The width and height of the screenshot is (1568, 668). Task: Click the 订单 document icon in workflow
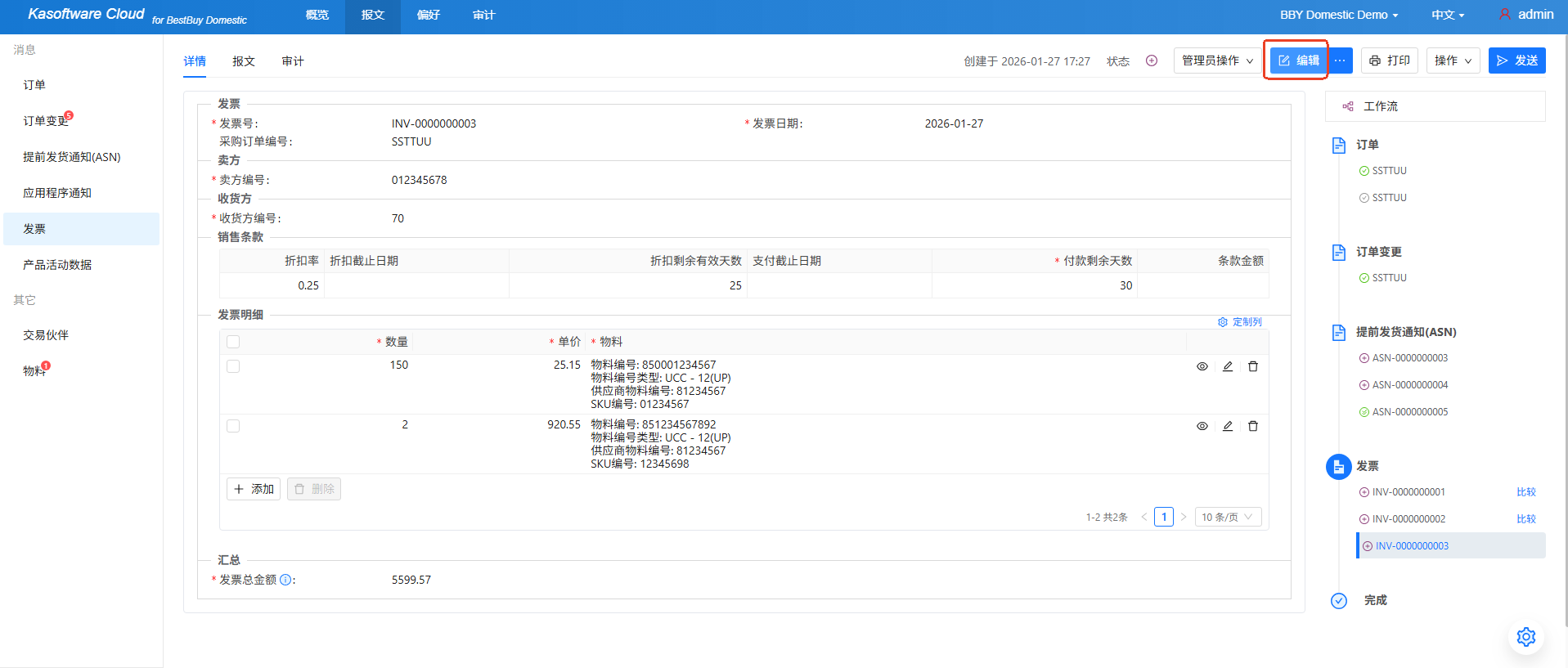click(x=1339, y=145)
